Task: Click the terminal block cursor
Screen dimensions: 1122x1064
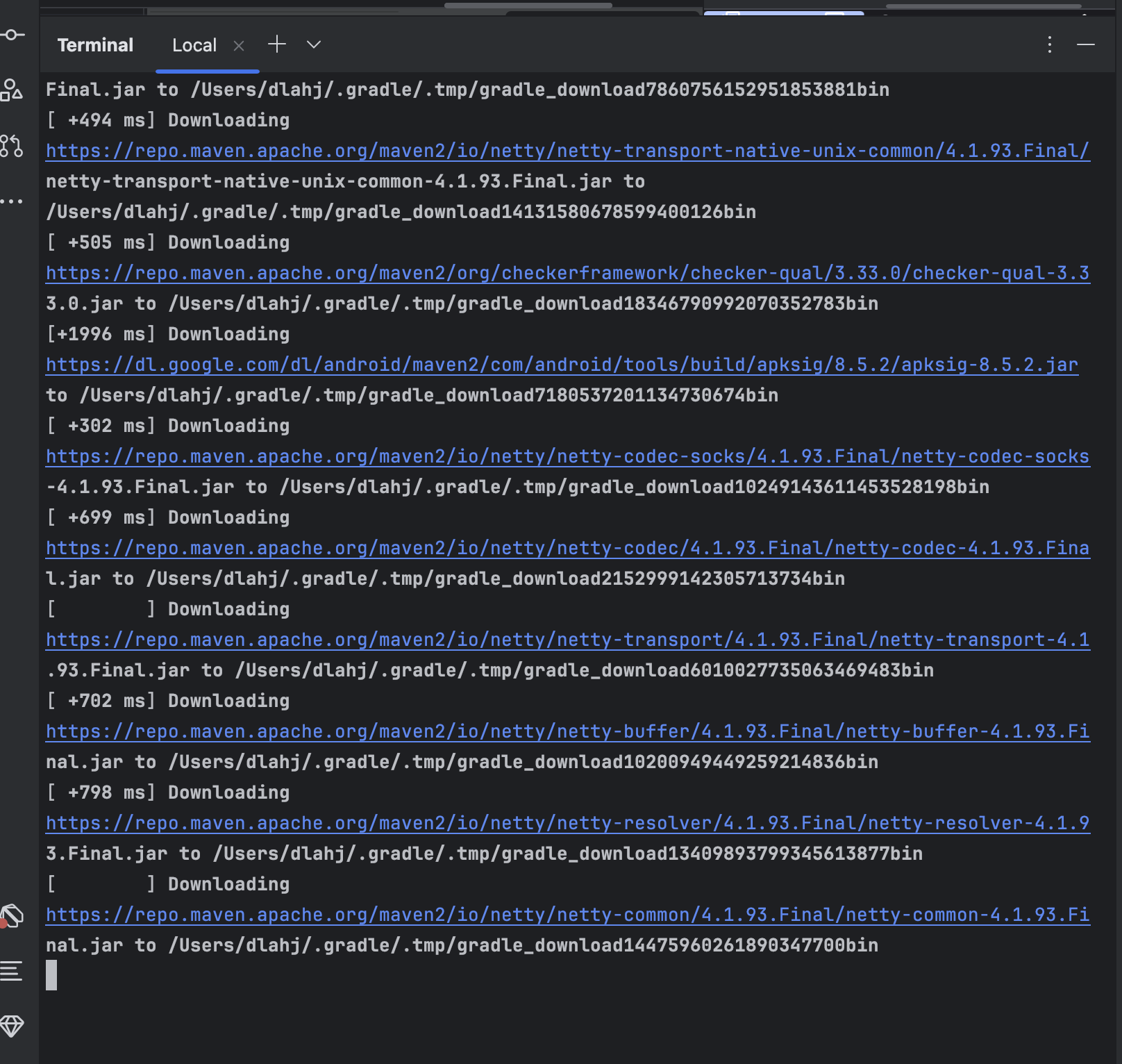Action: pos(51,975)
